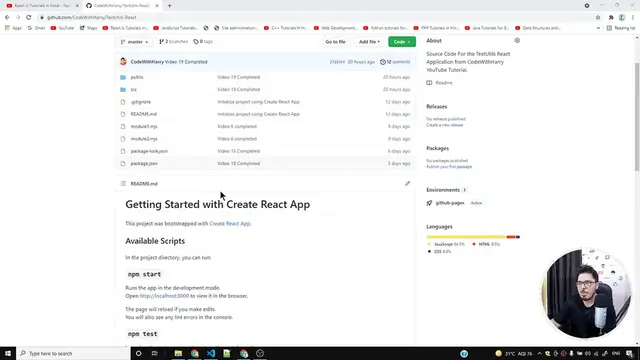Open the Chrome three-dot menu
The height and width of the screenshot is (360, 640).
tap(633, 18)
